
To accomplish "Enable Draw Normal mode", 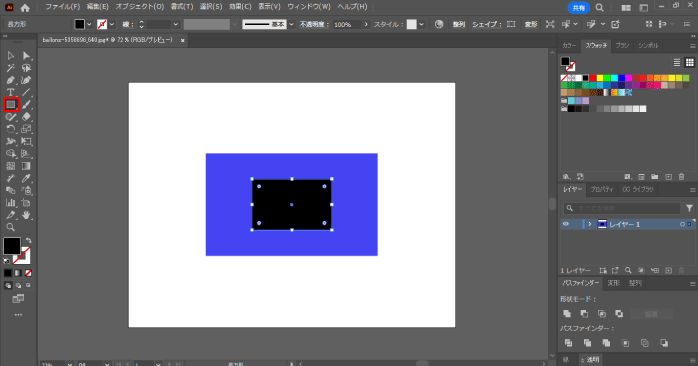I will click(x=8, y=285).
